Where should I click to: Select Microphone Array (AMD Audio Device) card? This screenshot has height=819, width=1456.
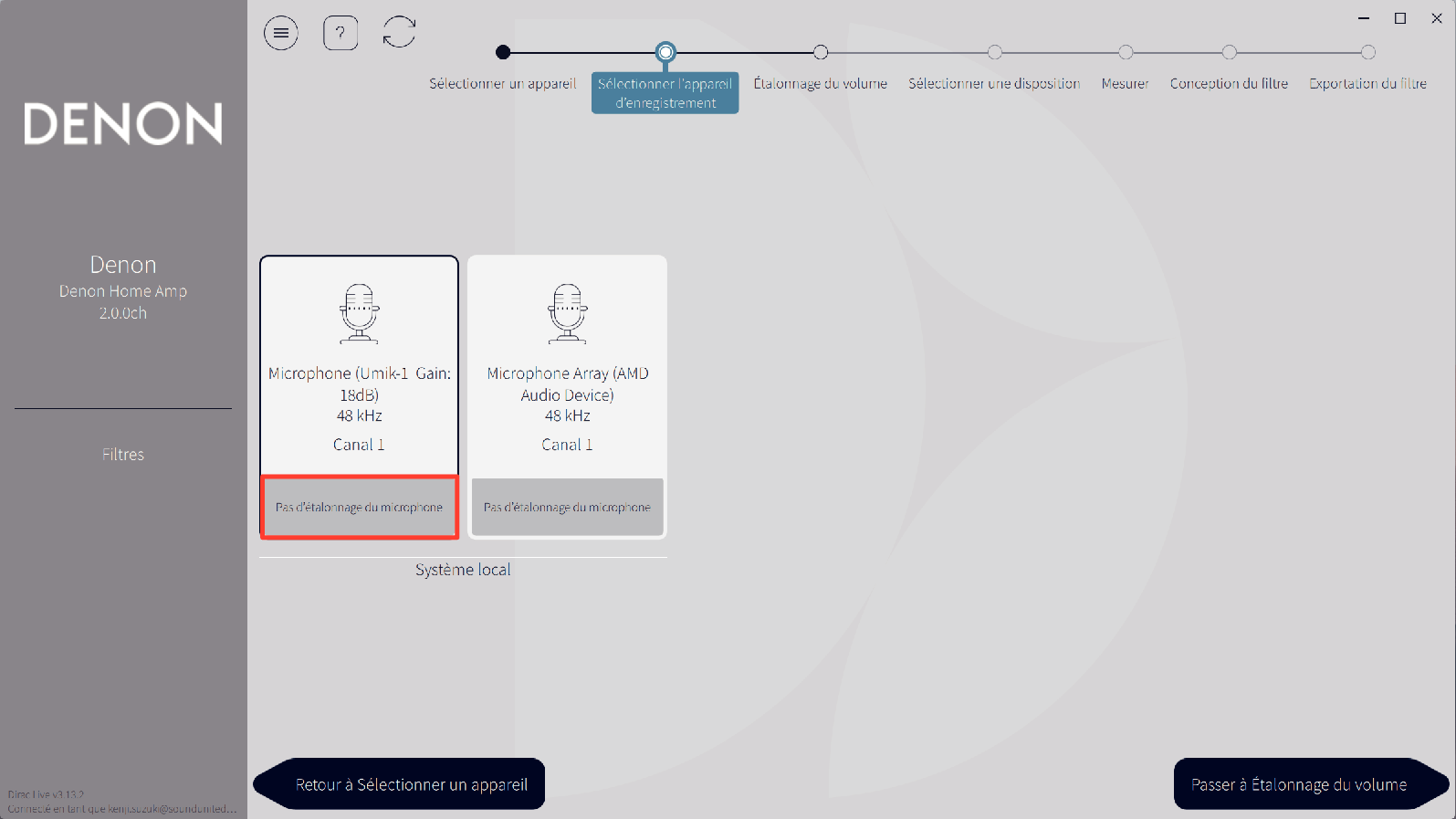pos(567,384)
